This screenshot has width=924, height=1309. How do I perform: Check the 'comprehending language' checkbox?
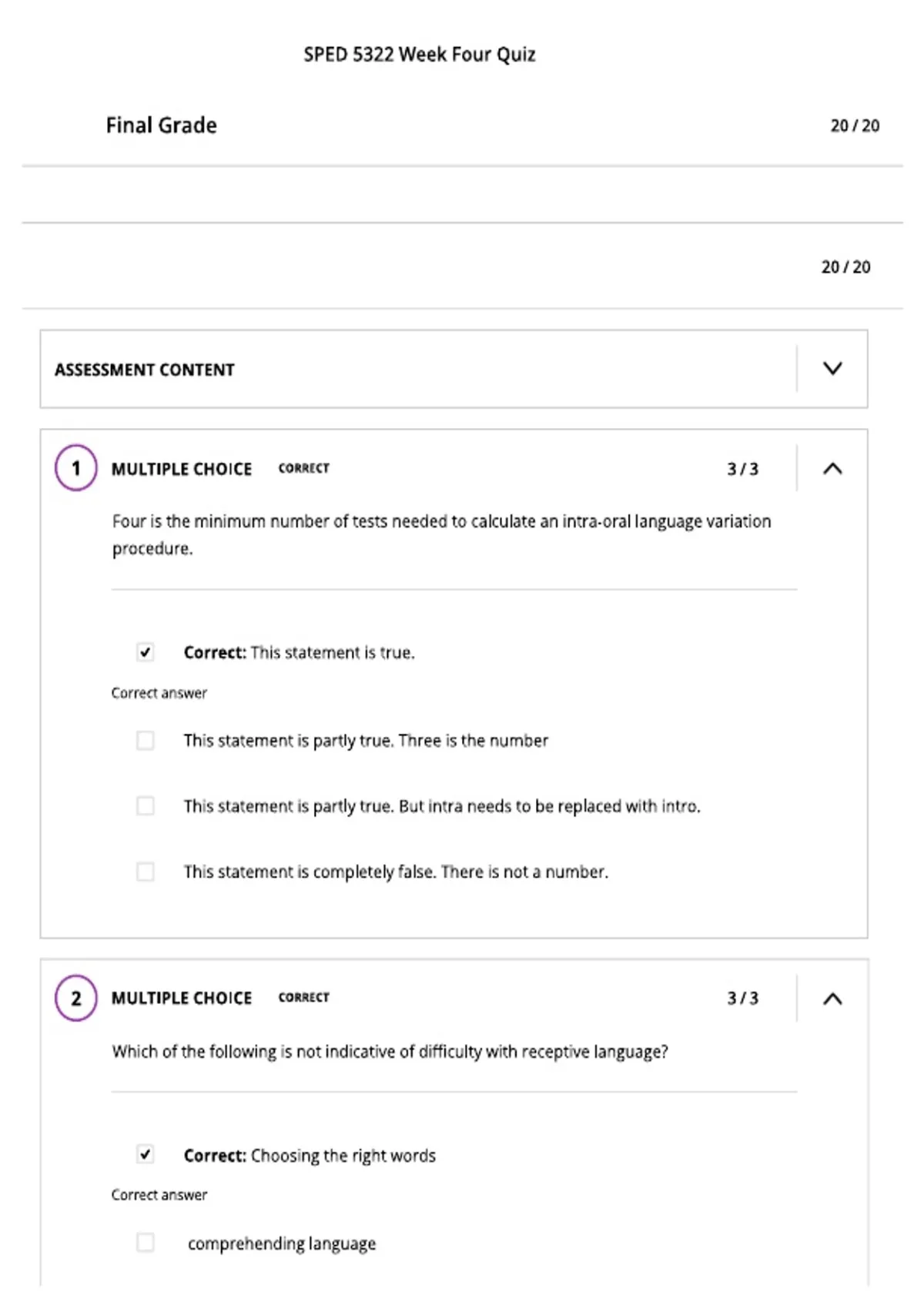coord(145,1243)
